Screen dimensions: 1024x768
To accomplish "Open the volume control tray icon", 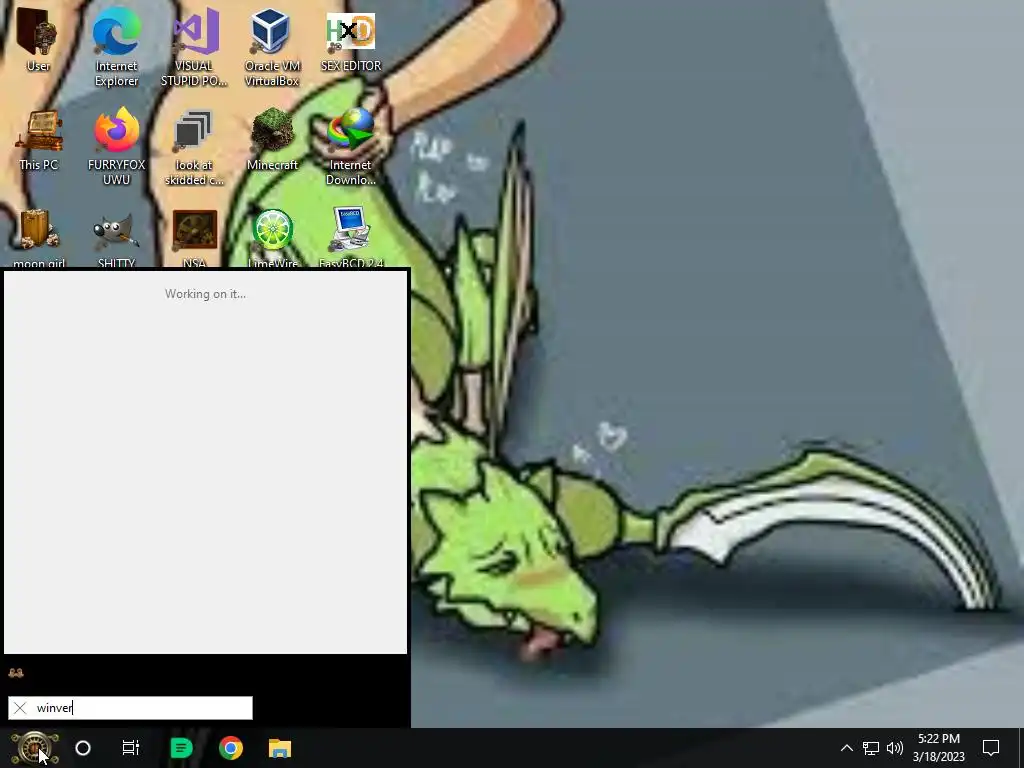I will [x=895, y=748].
